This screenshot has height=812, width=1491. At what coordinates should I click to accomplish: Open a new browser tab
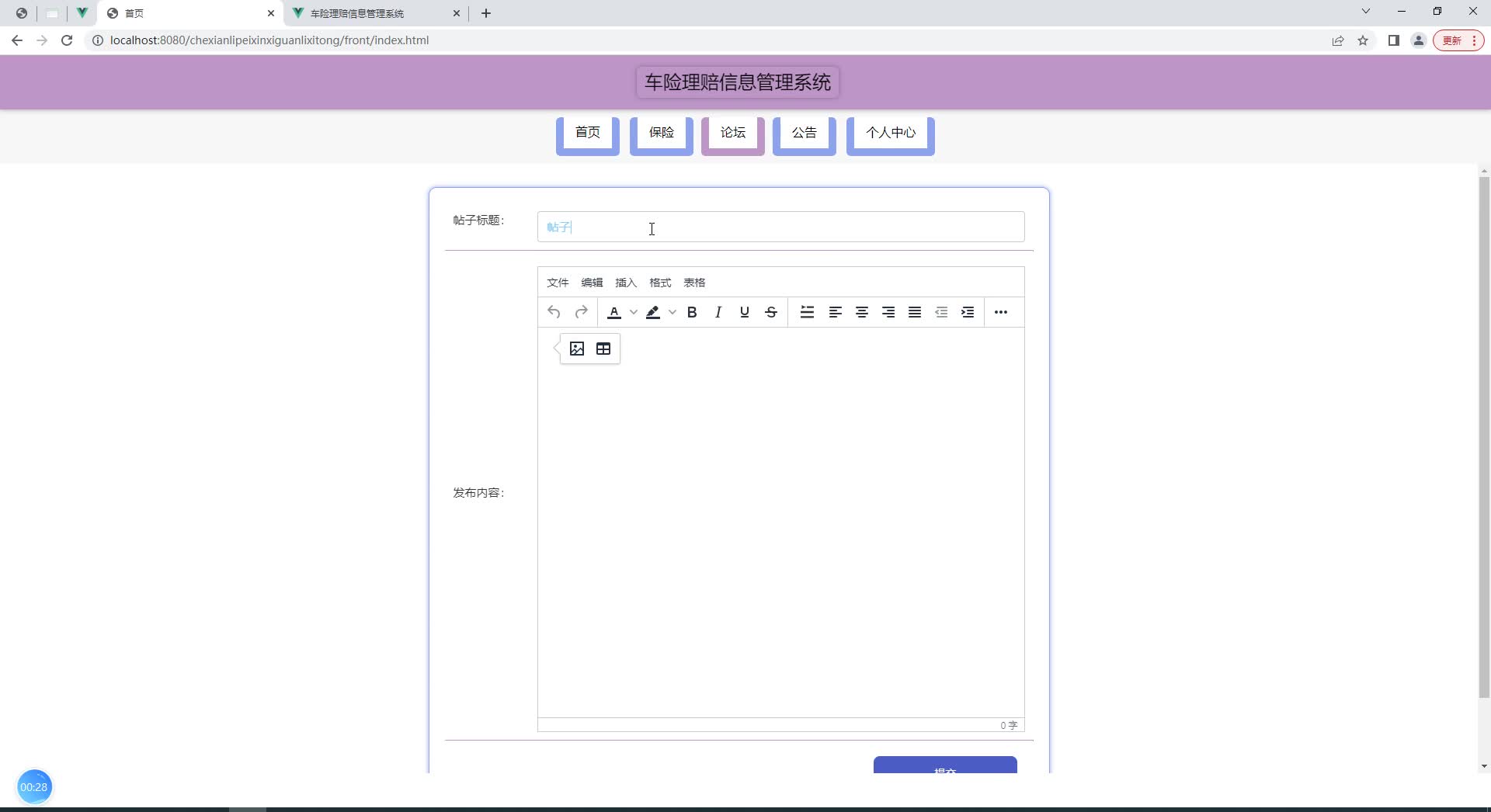coord(486,13)
